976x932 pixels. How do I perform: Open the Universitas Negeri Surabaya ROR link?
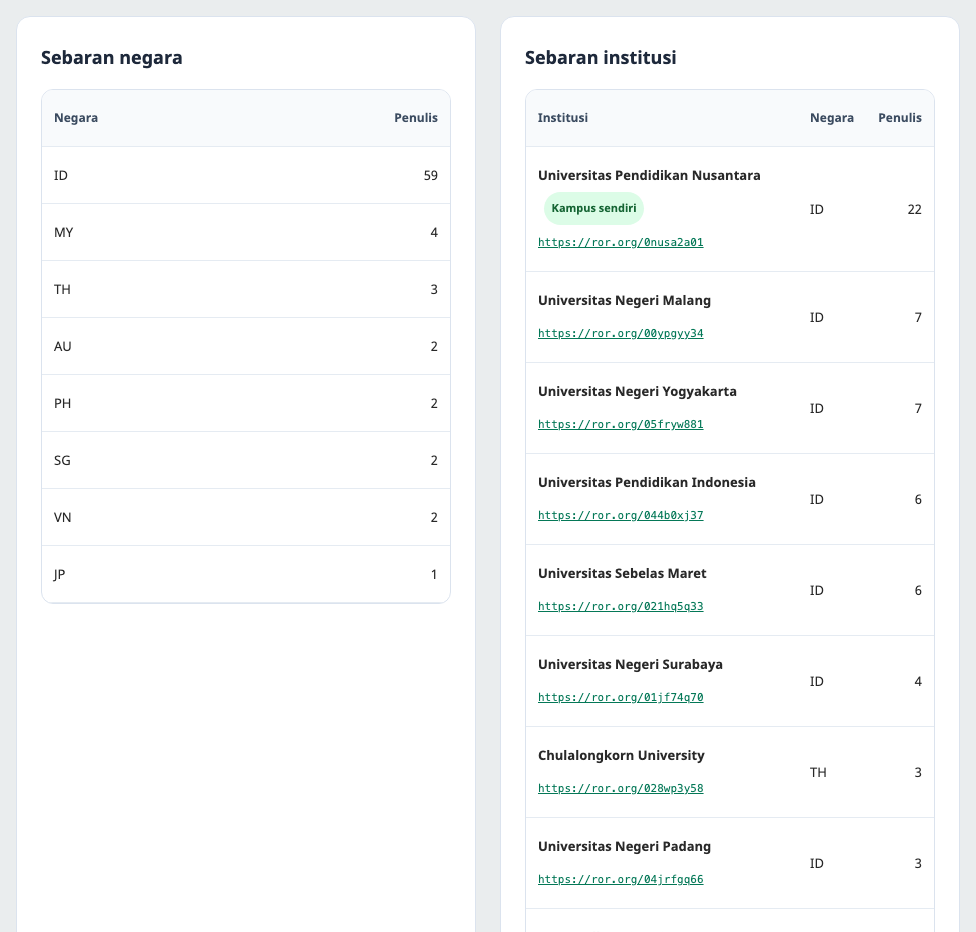[x=621, y=697]
